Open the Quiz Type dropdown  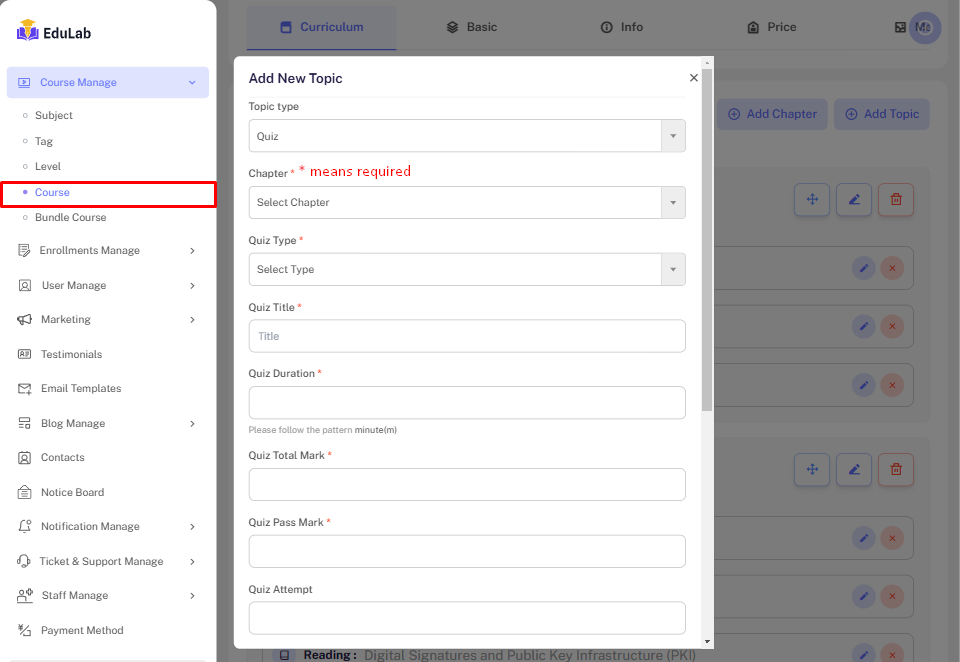(466, 270)
